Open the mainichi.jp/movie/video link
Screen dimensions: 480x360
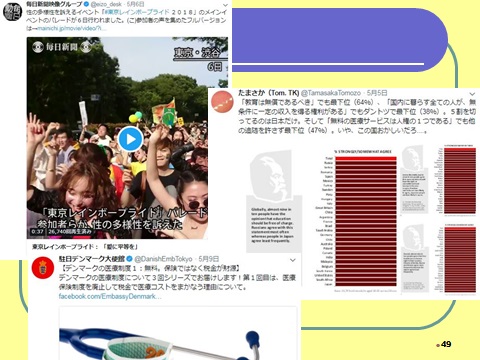pos(72,28)
